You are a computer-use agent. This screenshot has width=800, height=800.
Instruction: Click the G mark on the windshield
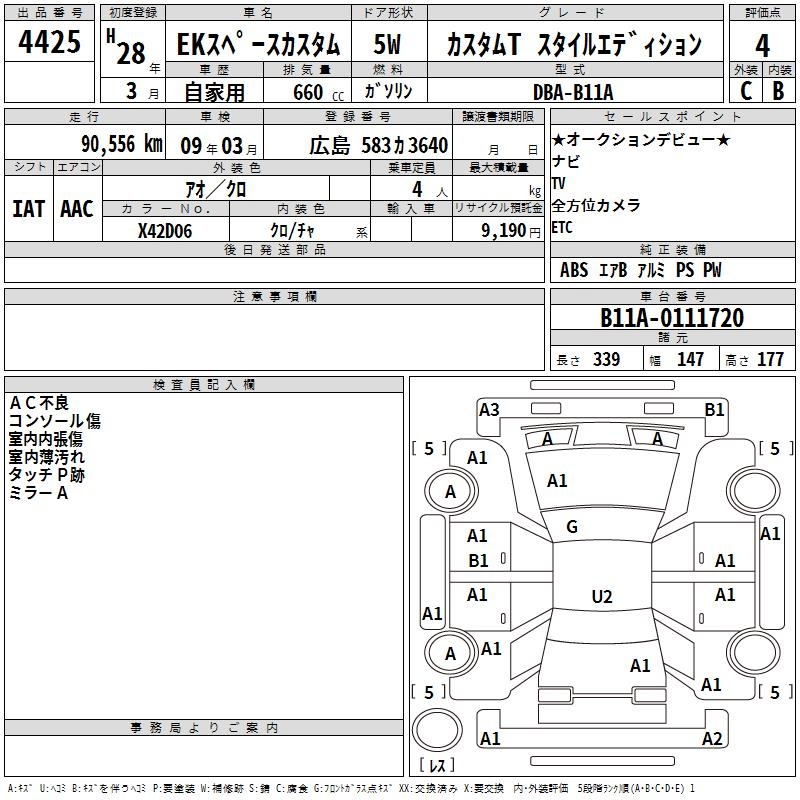572,527
